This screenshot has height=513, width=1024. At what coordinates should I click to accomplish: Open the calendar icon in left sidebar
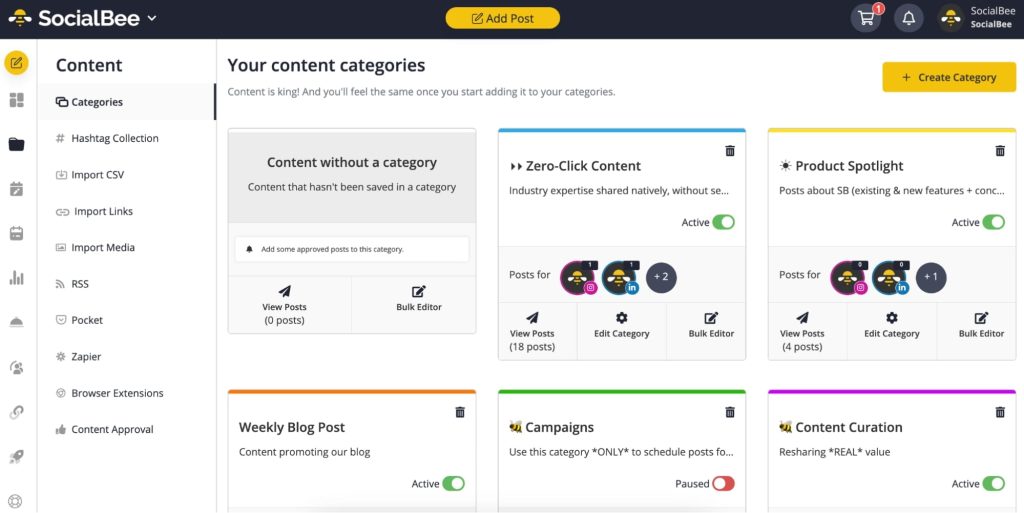(16, 234)
